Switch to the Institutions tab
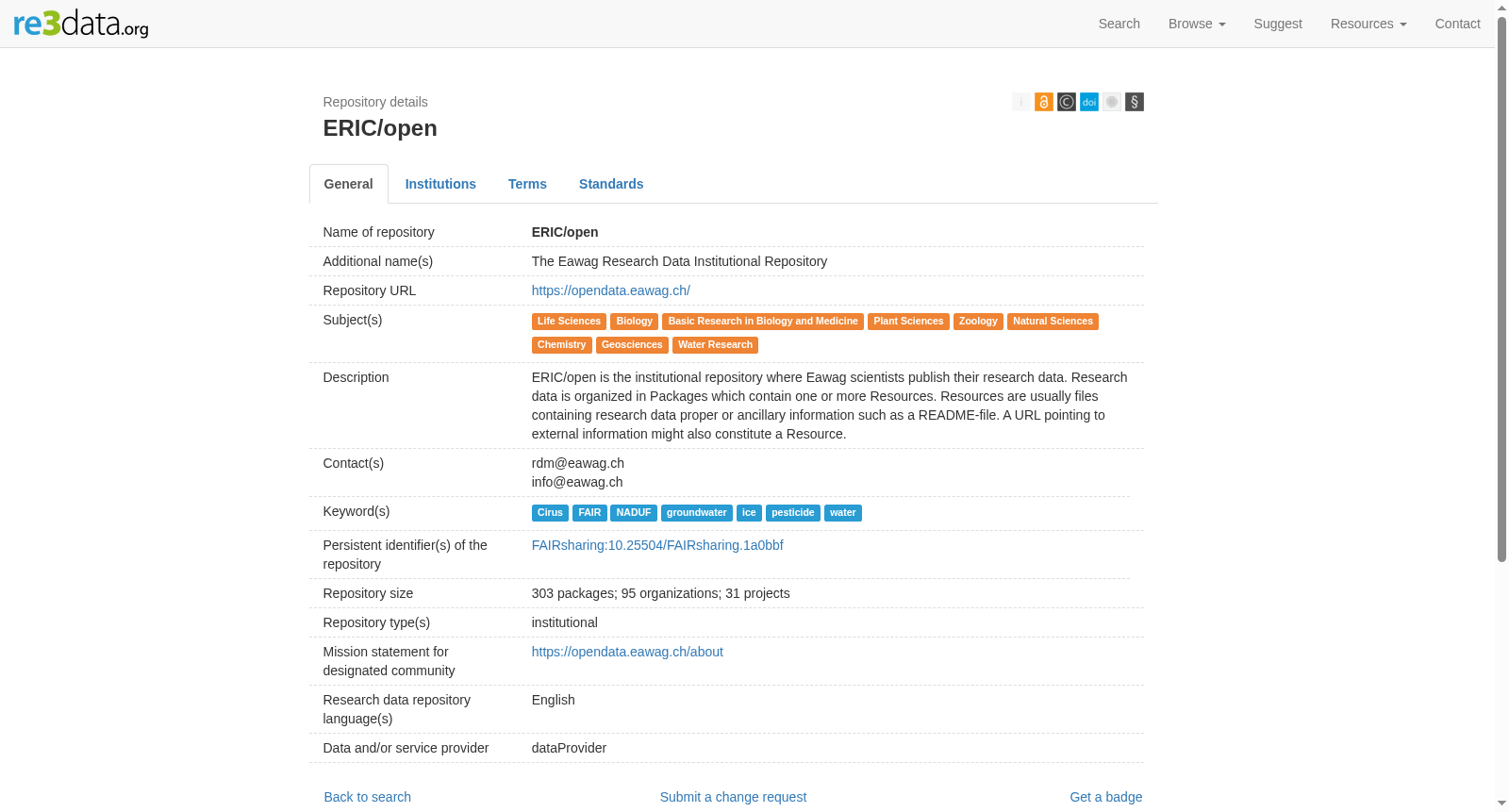1509x812 pixels. pyautogui.click(x=440, y=184)
